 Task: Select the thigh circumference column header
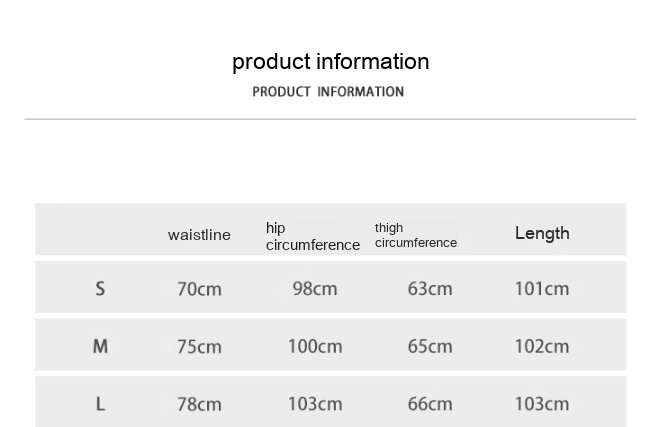pos(415,236)
